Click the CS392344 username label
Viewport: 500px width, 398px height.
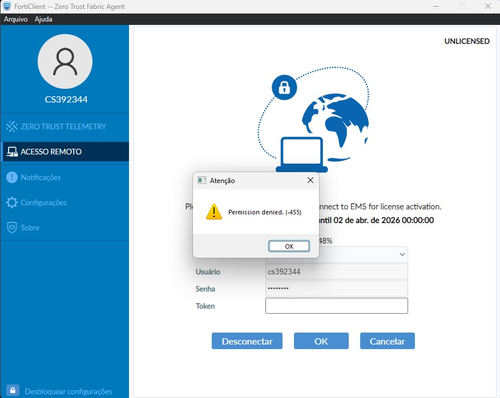(66, 99)
